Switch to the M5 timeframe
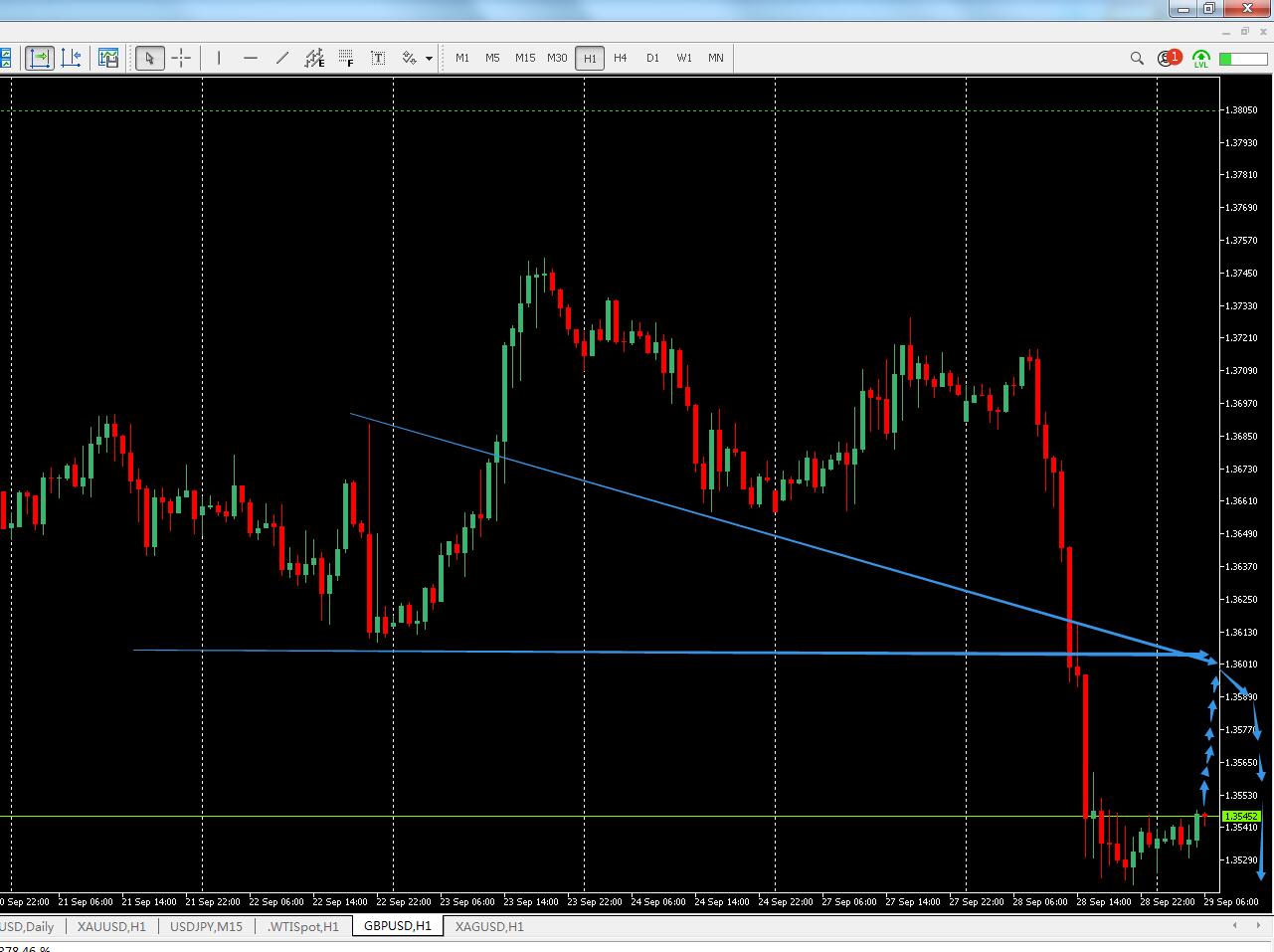 [x=492, y=58]
